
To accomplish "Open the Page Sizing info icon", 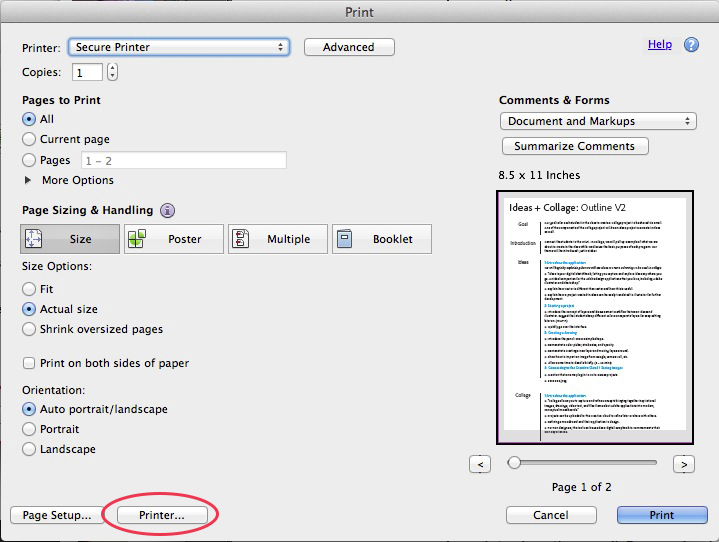I will coord(168,210).
